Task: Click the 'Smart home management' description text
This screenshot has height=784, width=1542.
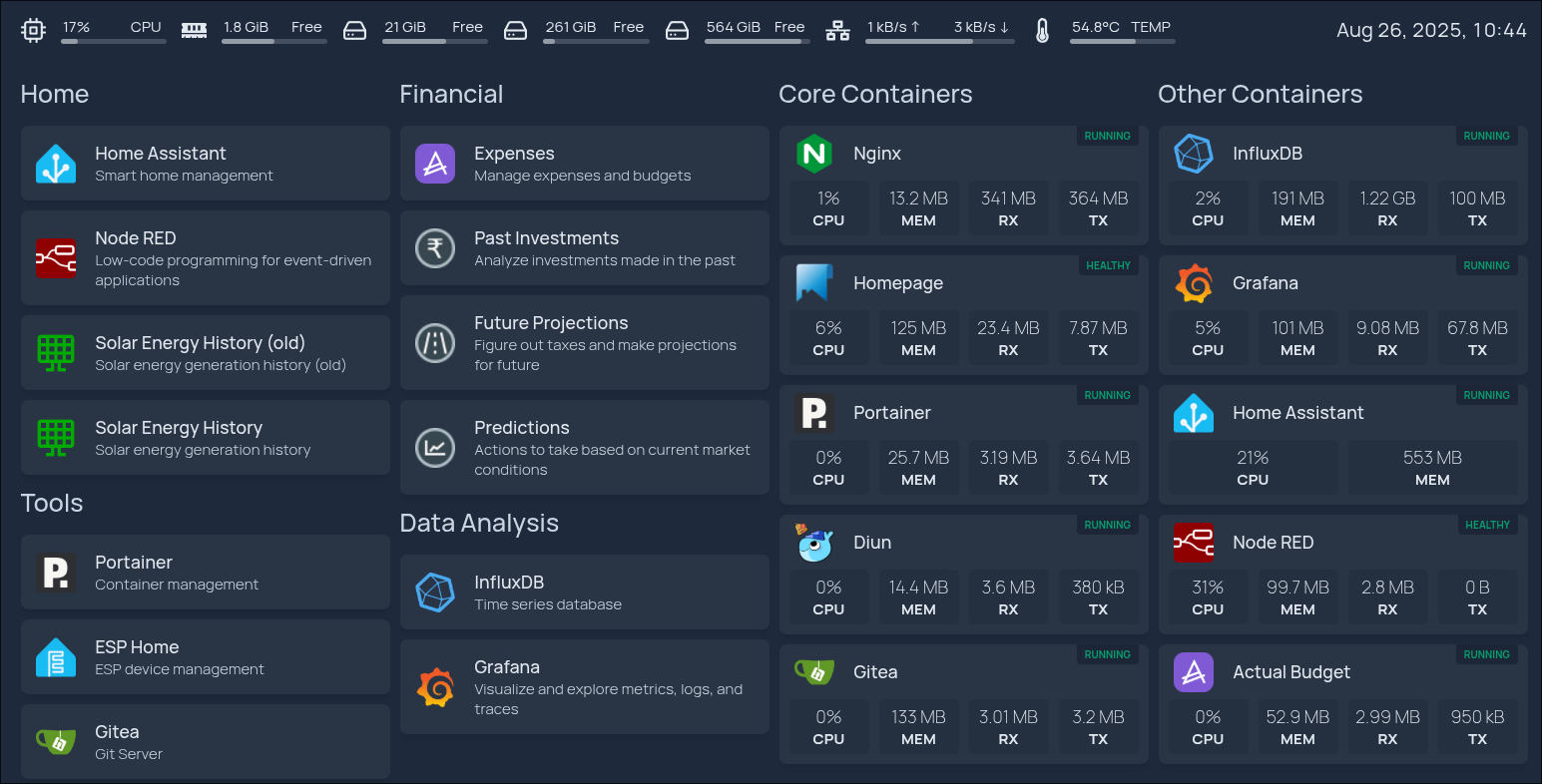Action: (184, 176)
